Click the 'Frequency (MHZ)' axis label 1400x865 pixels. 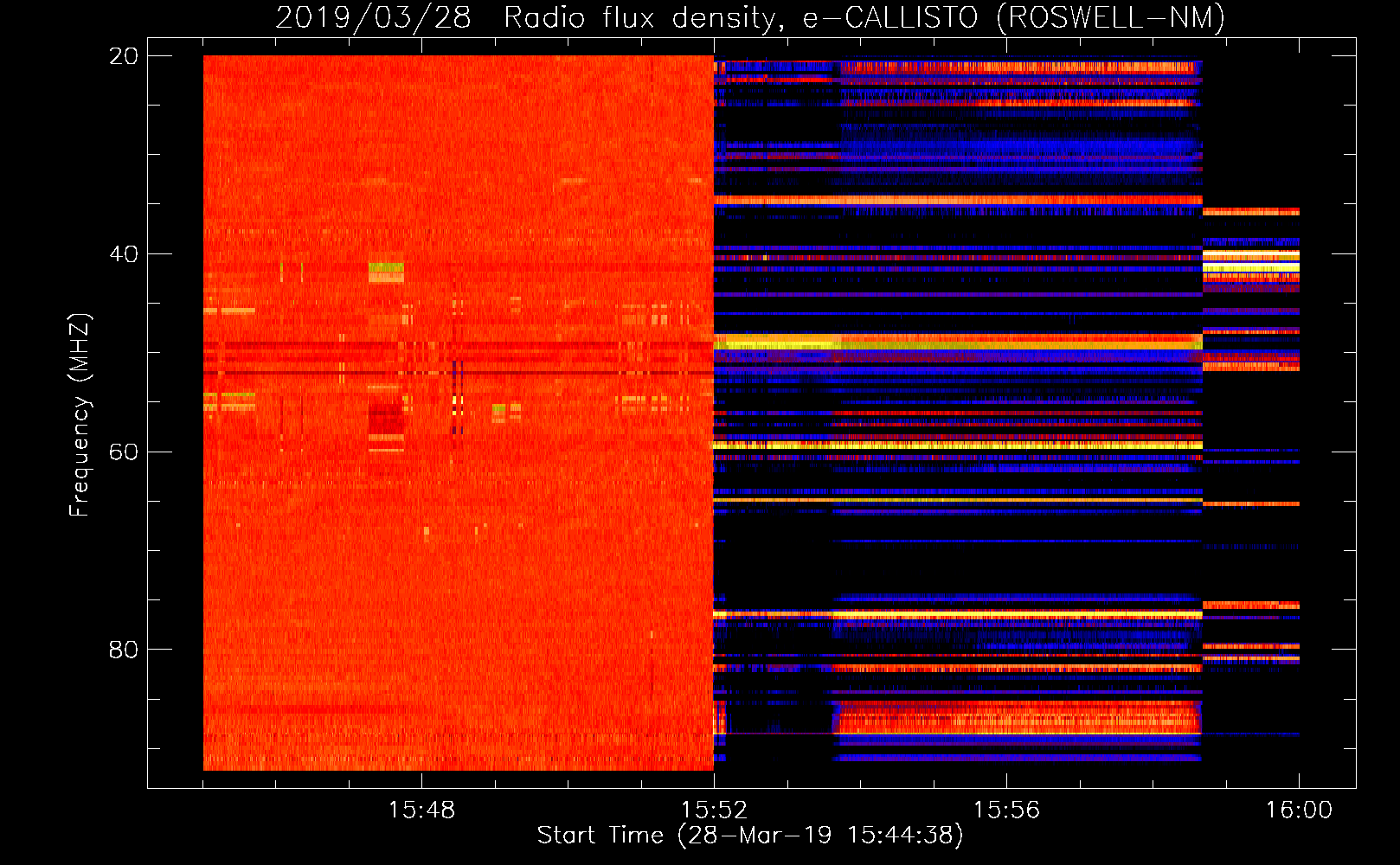click(x=80, y=415)
